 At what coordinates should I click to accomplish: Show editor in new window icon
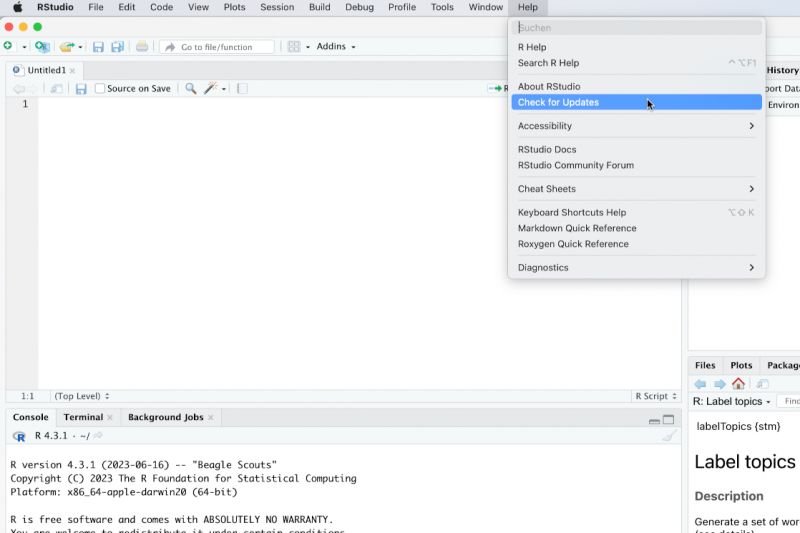tap(56, 89)
